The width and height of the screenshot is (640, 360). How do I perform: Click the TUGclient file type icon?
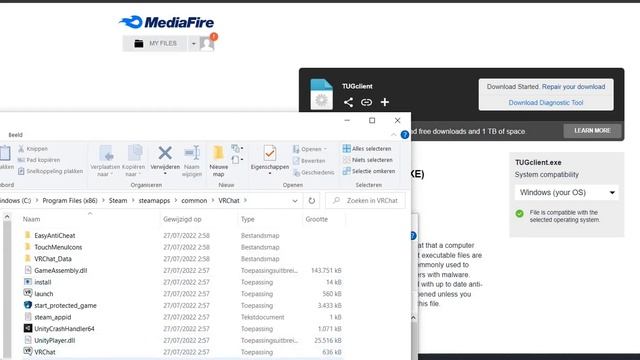click(321, 94)
